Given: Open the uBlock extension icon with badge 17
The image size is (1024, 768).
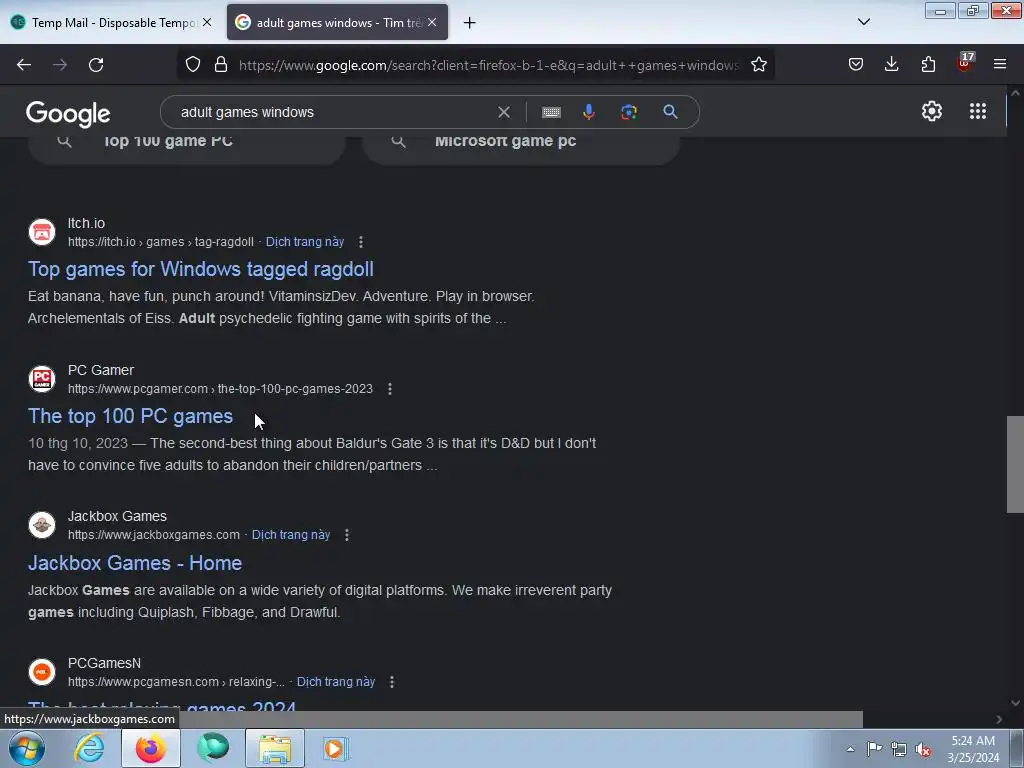Looking at the screenshot, I should [x=965, y=63].
